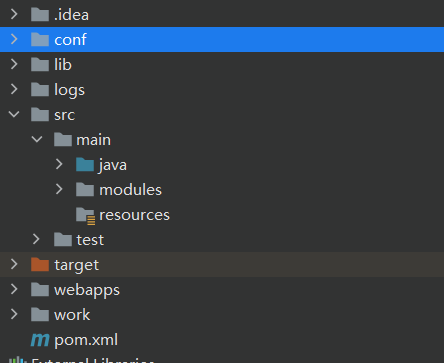Expand the conf folder arrow

click(x=14, y=39)
